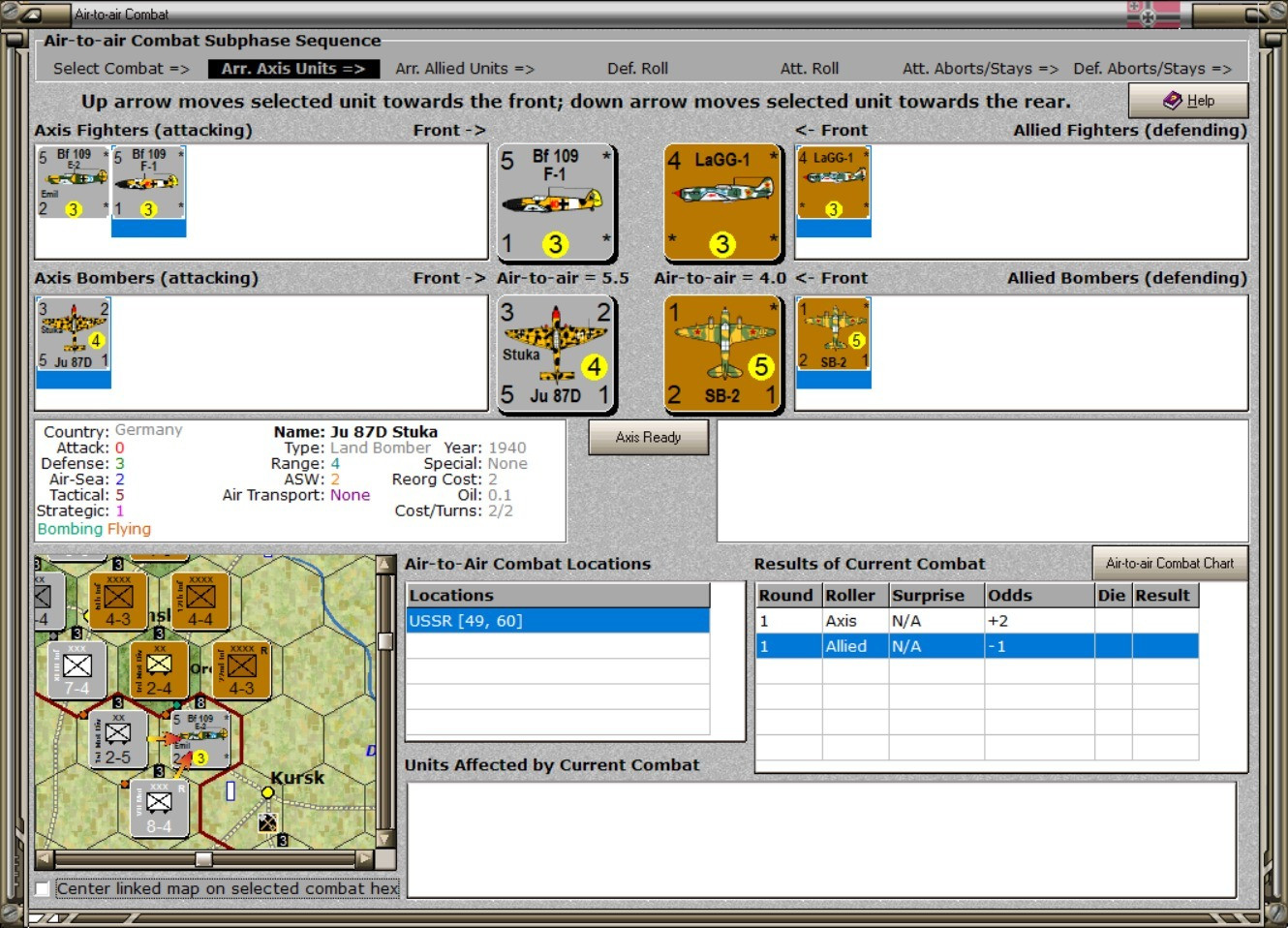Viewport: 1288px width, 928px height.
Task: Click the Axis Ready button
Action: pos(649,438)
